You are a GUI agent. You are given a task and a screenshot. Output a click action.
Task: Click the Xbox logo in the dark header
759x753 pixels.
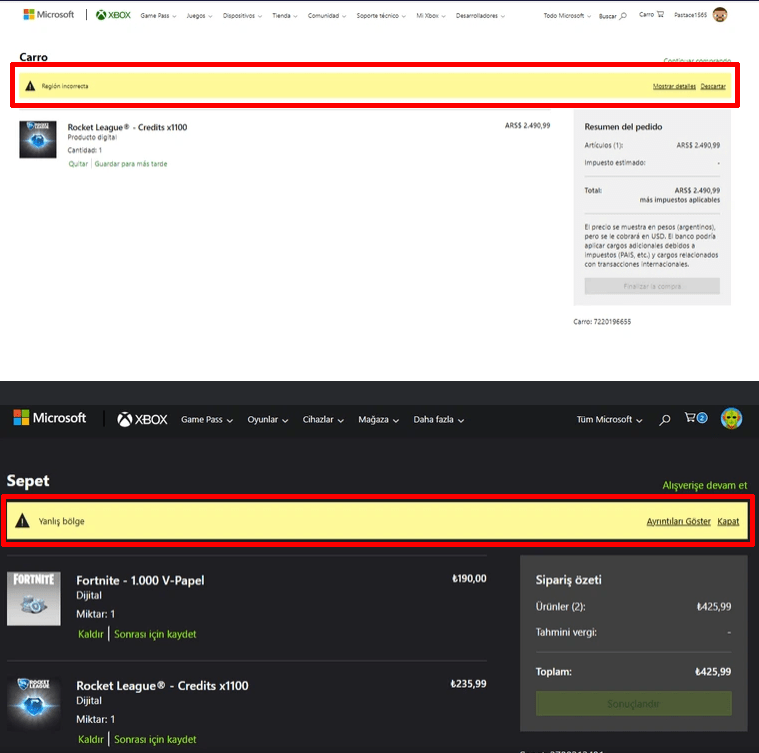[142, 419]
